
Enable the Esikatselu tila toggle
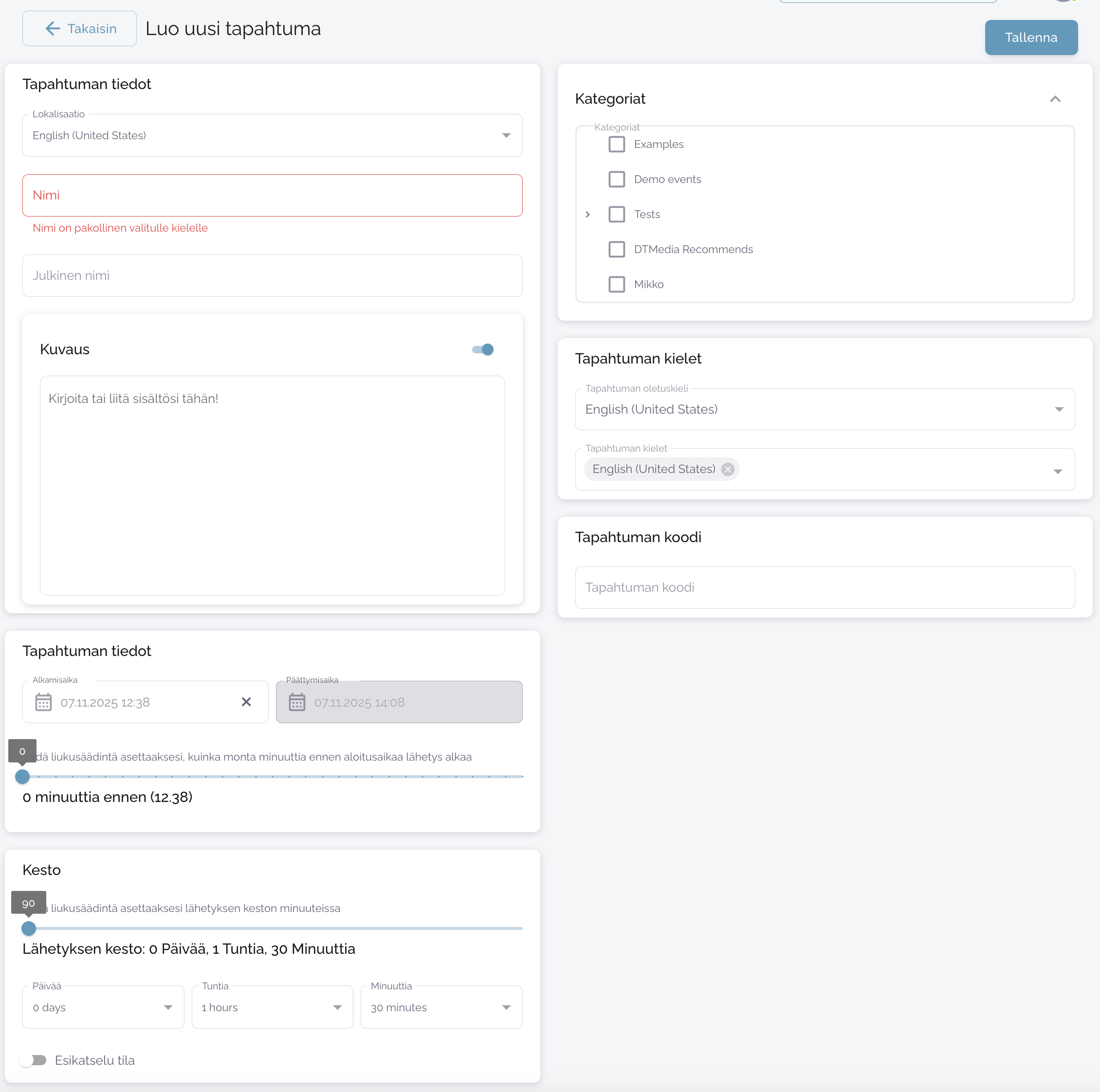(x=33, y=1060)
